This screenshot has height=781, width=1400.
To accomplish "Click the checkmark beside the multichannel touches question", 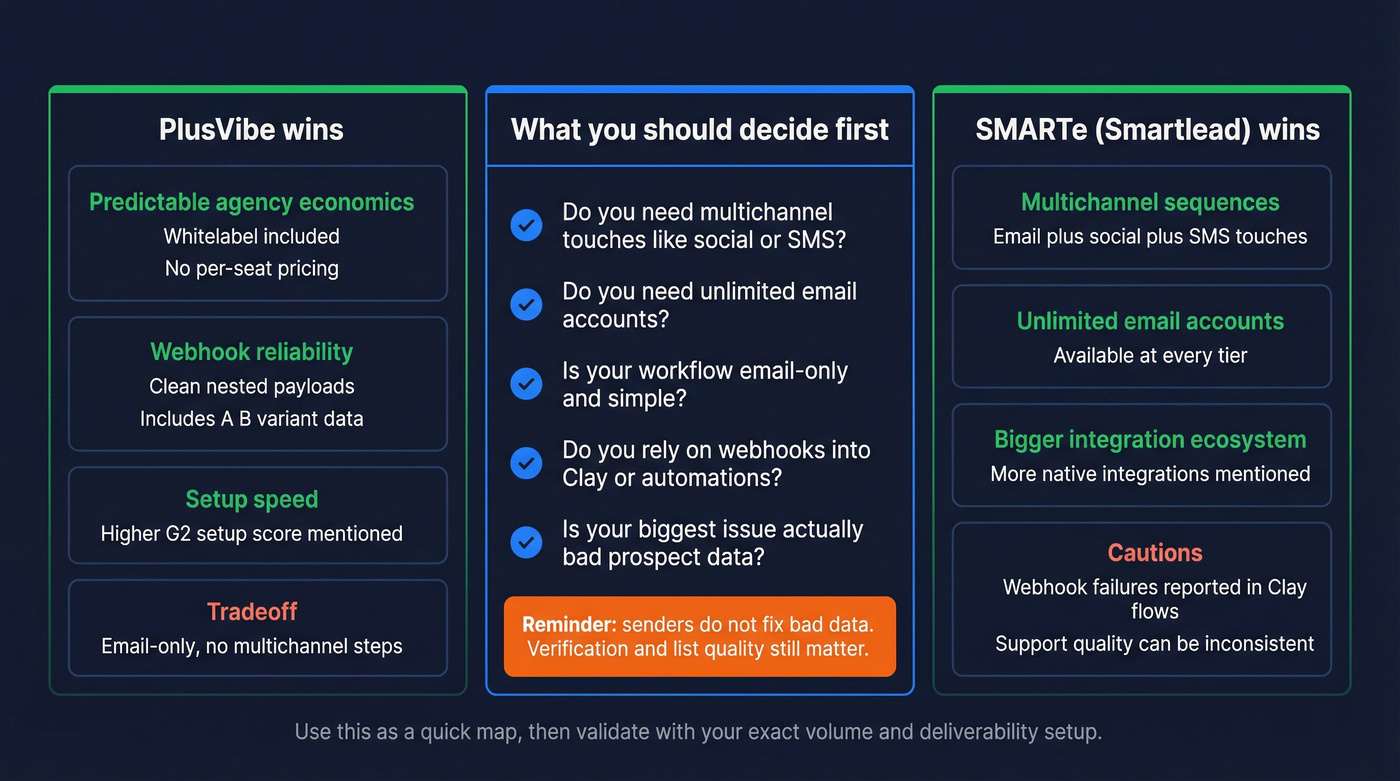I will 526,225.
